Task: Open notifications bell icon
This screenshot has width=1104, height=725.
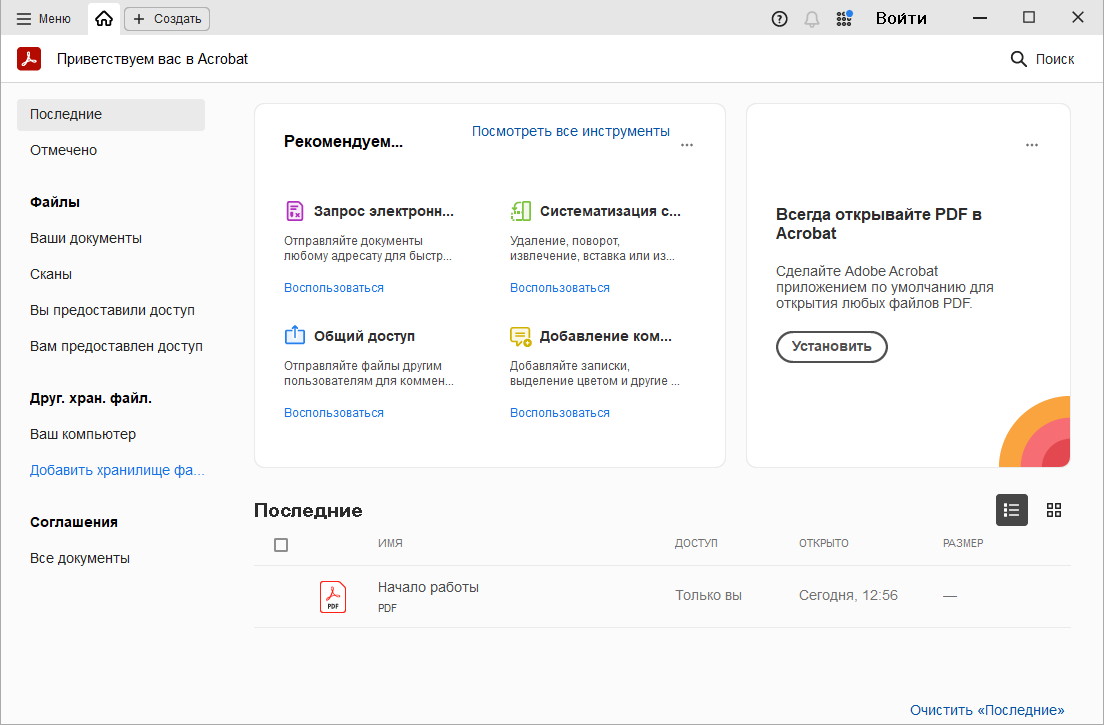Action: pos(812,19)
